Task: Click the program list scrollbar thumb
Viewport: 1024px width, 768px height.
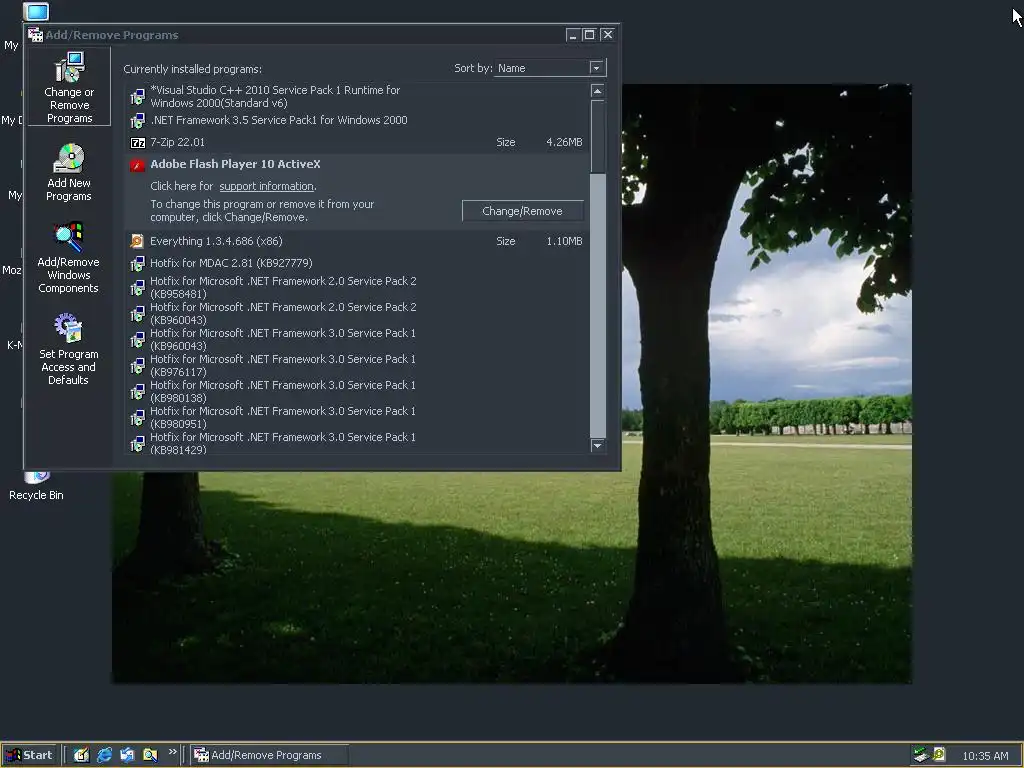Action: (x=598, y=136)
